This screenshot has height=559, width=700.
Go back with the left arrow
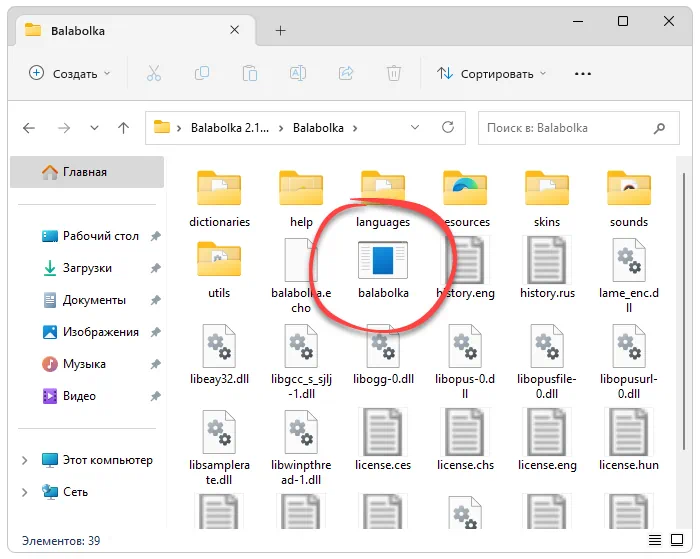coord(29,128)
